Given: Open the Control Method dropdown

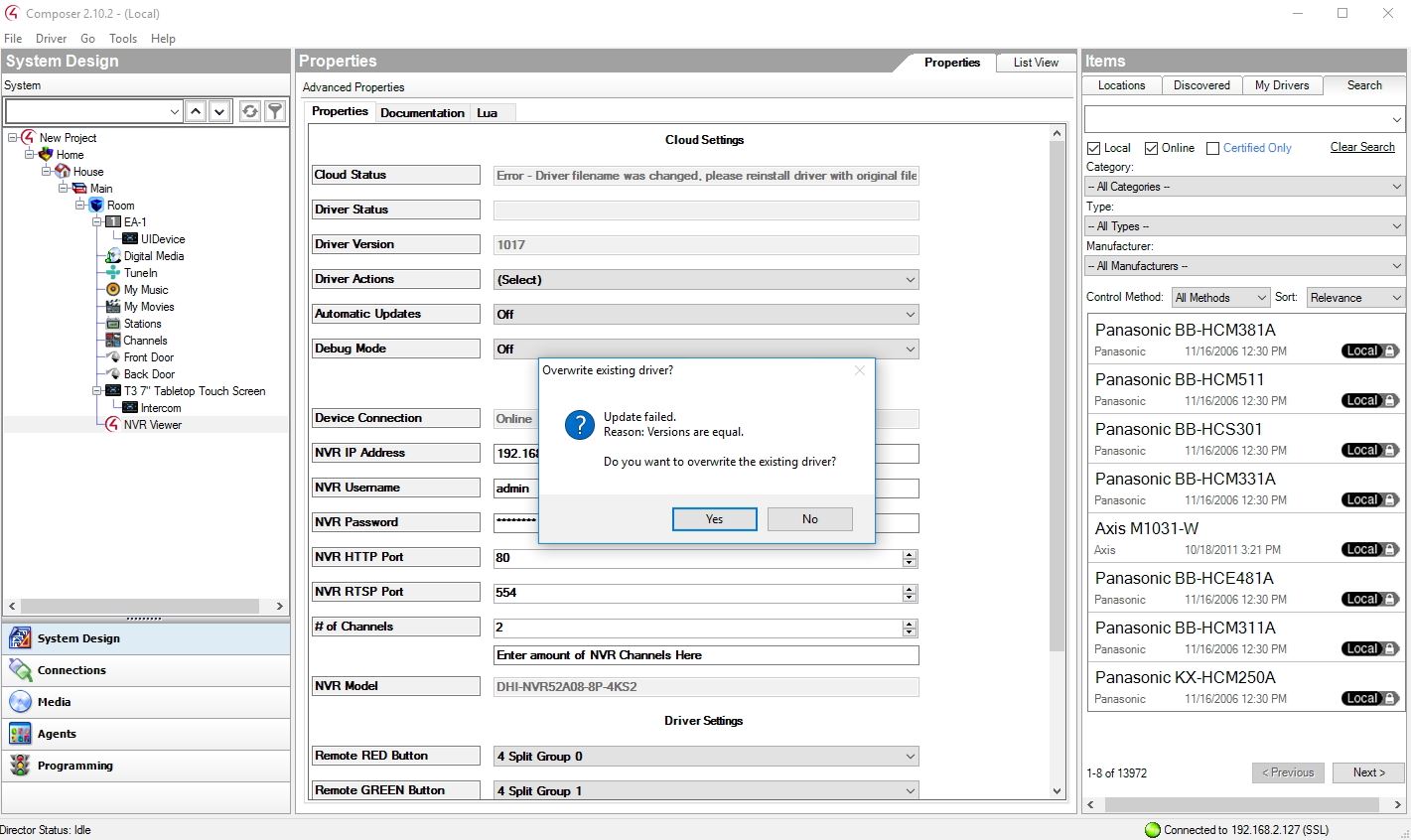Looking at the screenshot, I should (x=1220, y=298).
